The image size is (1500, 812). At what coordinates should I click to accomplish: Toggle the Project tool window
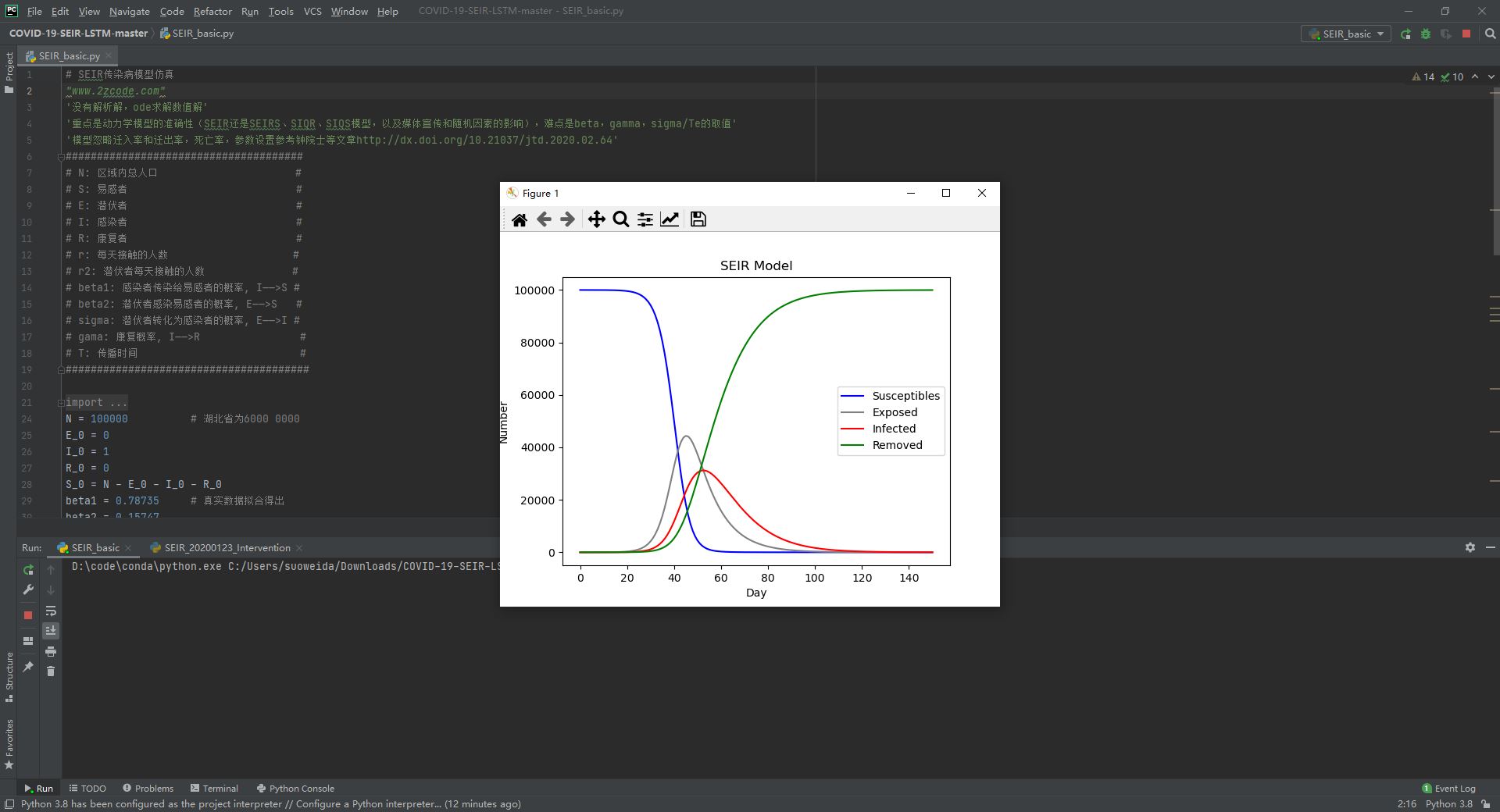(9, 73)
